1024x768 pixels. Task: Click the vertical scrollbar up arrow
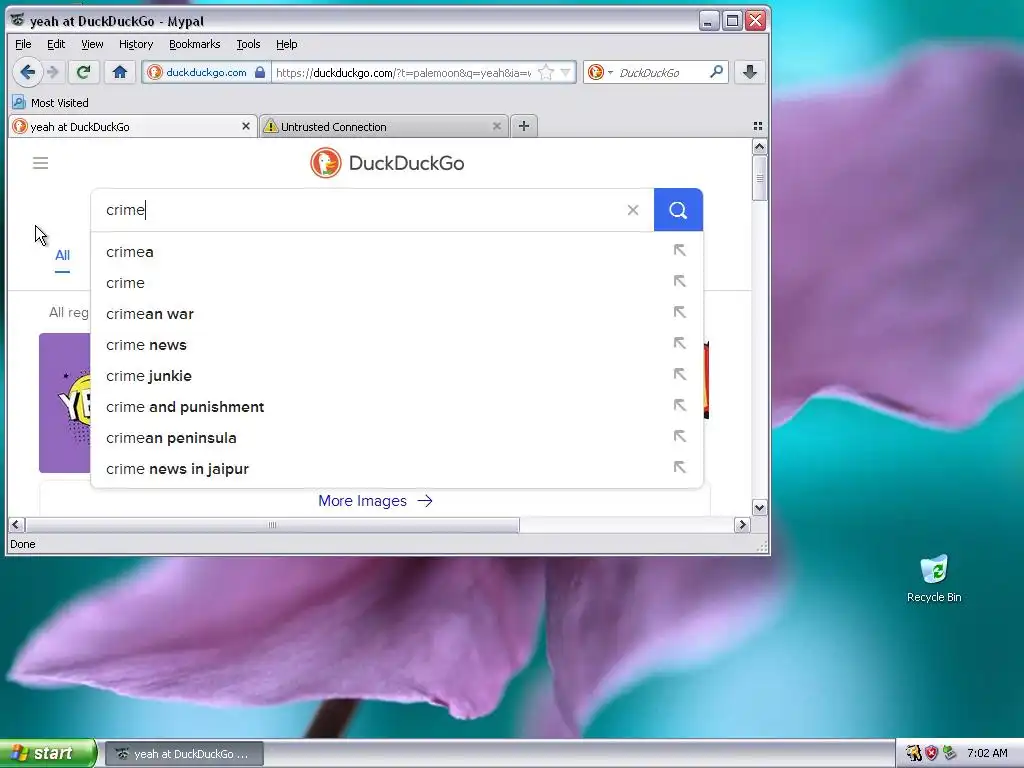[759, 147]
